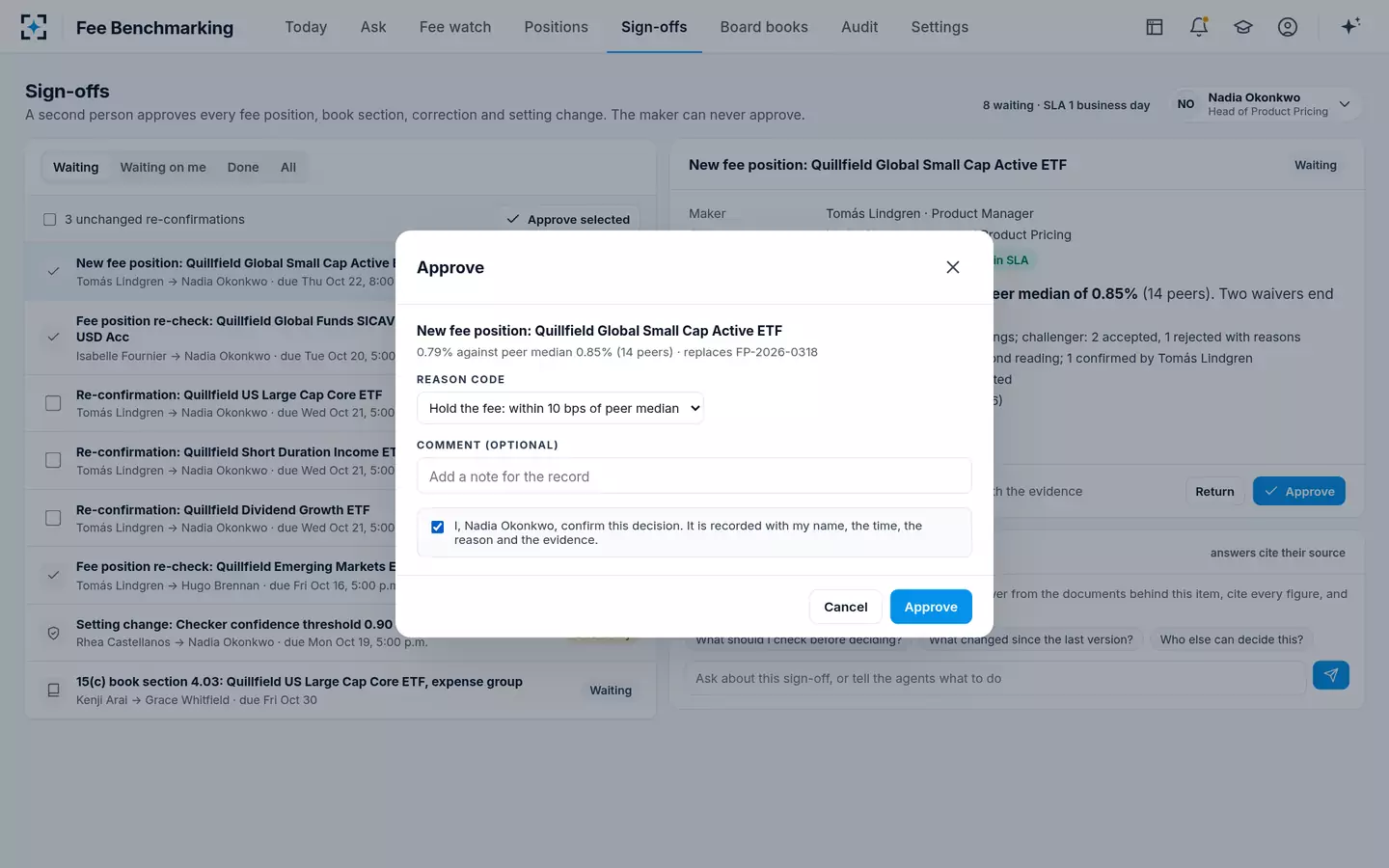The width and height of the screenshot is (1389, 868).
Task: Click 'Approve selected' in the list header
Action: pos(569,220)
